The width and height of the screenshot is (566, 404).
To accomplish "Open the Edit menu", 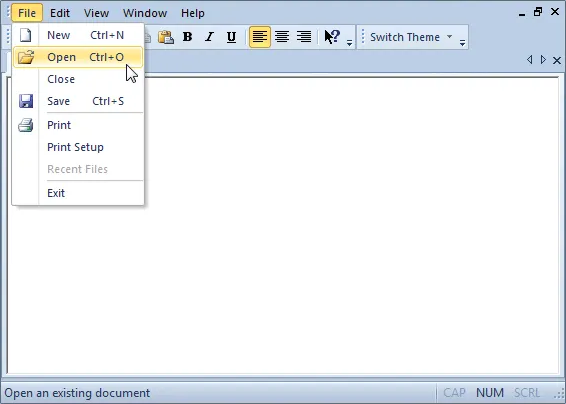I will pos(60,13).
